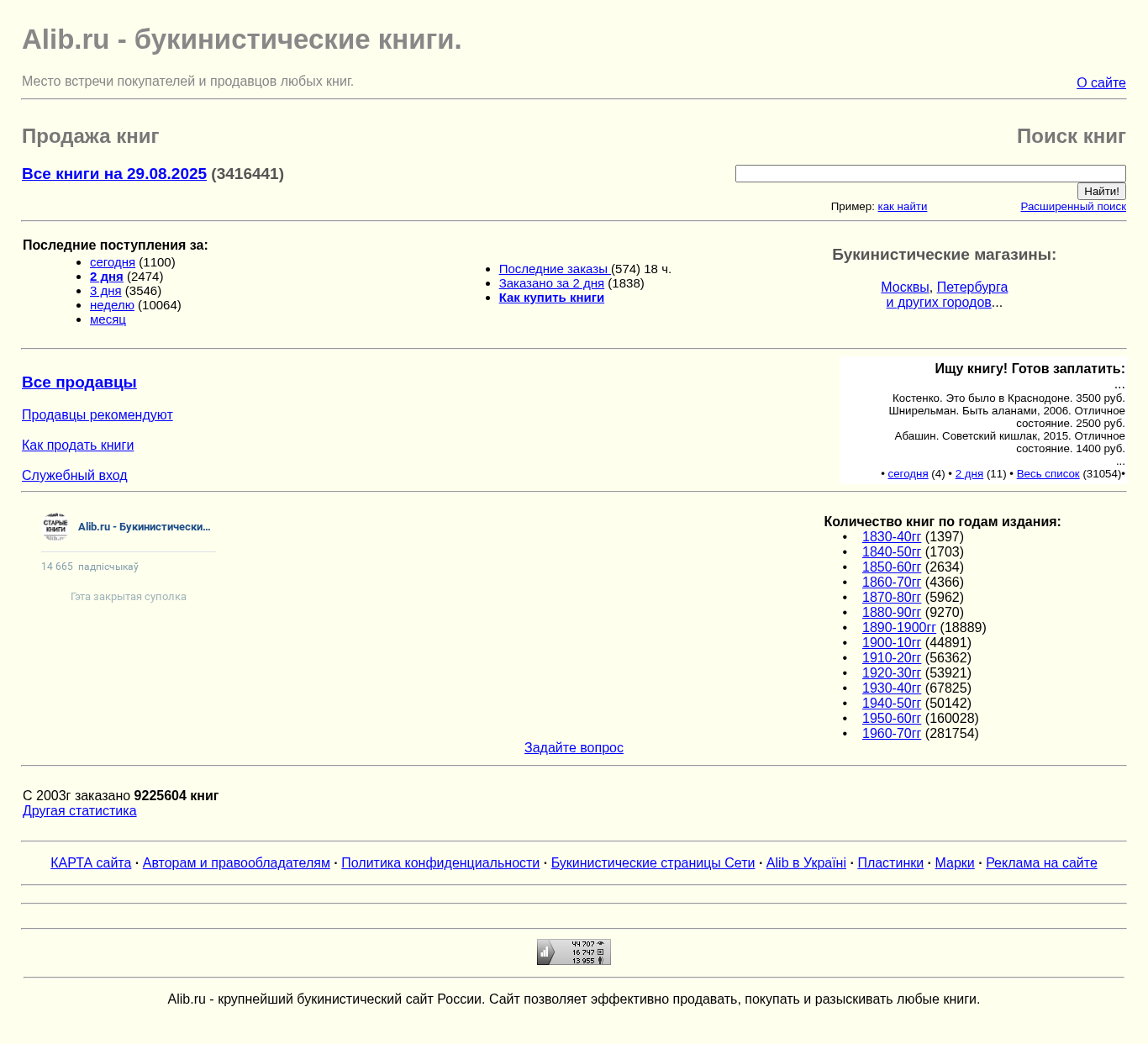Open Заказано за 2 дня link

pyautogui.click(x=551, y=283)
